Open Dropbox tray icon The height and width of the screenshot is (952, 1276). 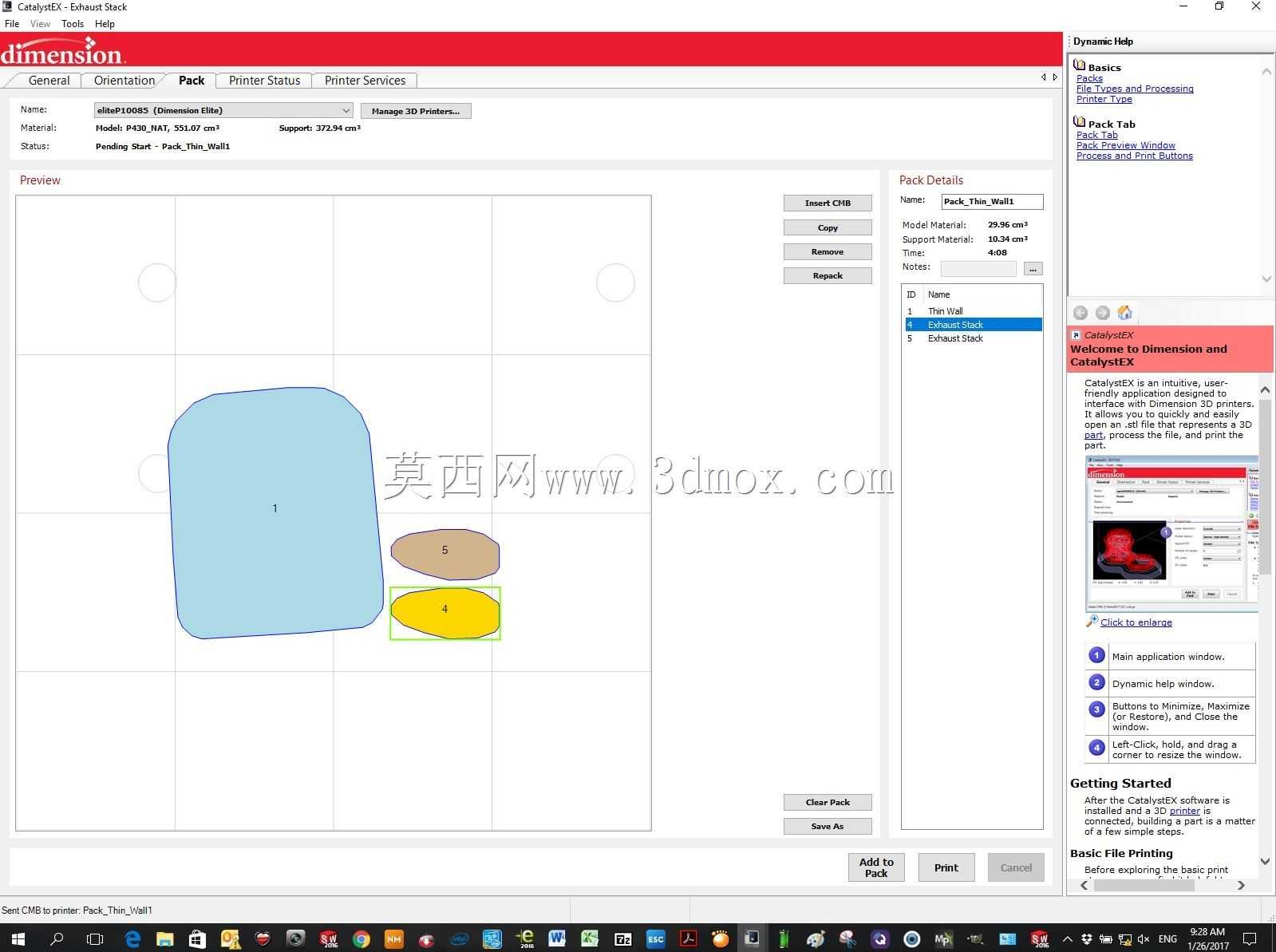1087,939
